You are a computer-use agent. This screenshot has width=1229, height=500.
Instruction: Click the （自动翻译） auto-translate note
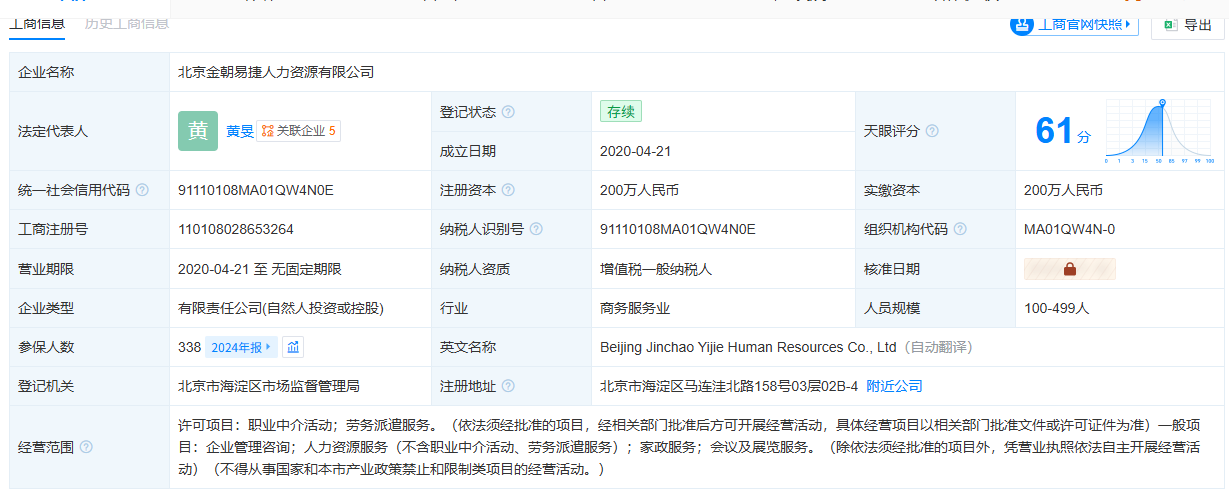[936, 347]
